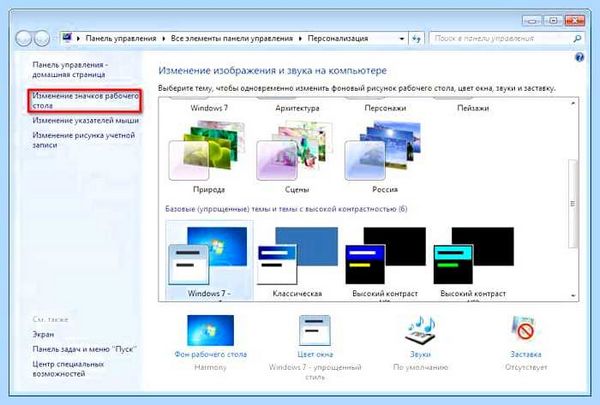Click the Пейзажи theme label
Screen dimensions: 600x405
pos(473,108)
